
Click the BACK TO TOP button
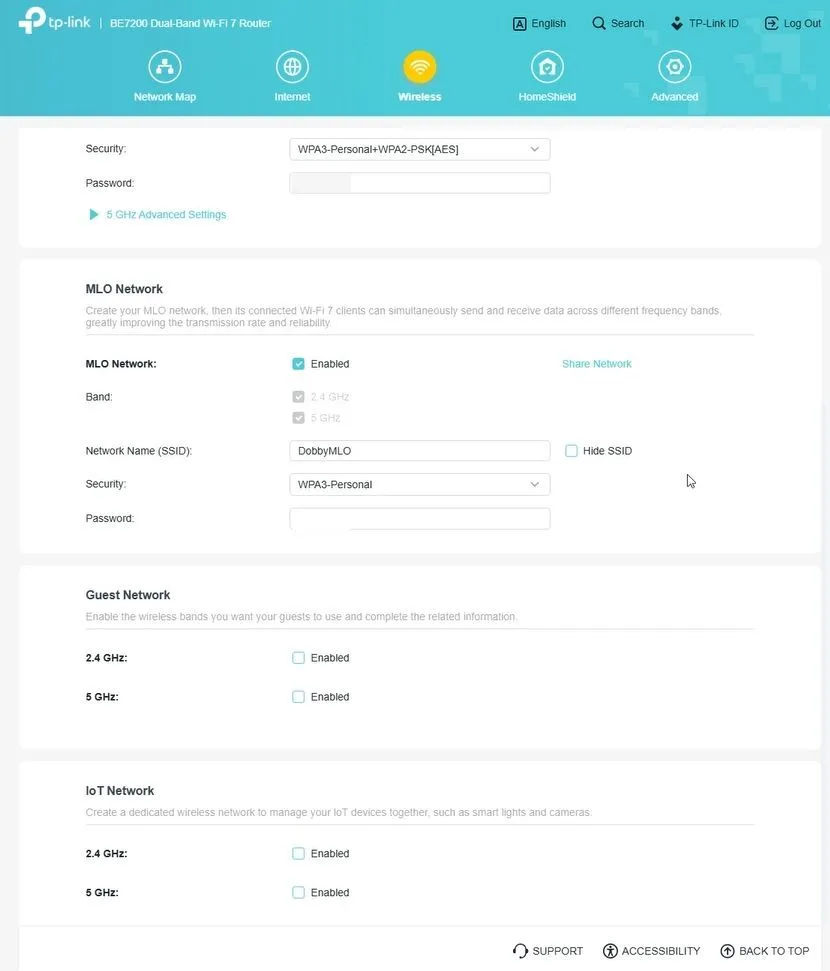[x=764, y=951]
